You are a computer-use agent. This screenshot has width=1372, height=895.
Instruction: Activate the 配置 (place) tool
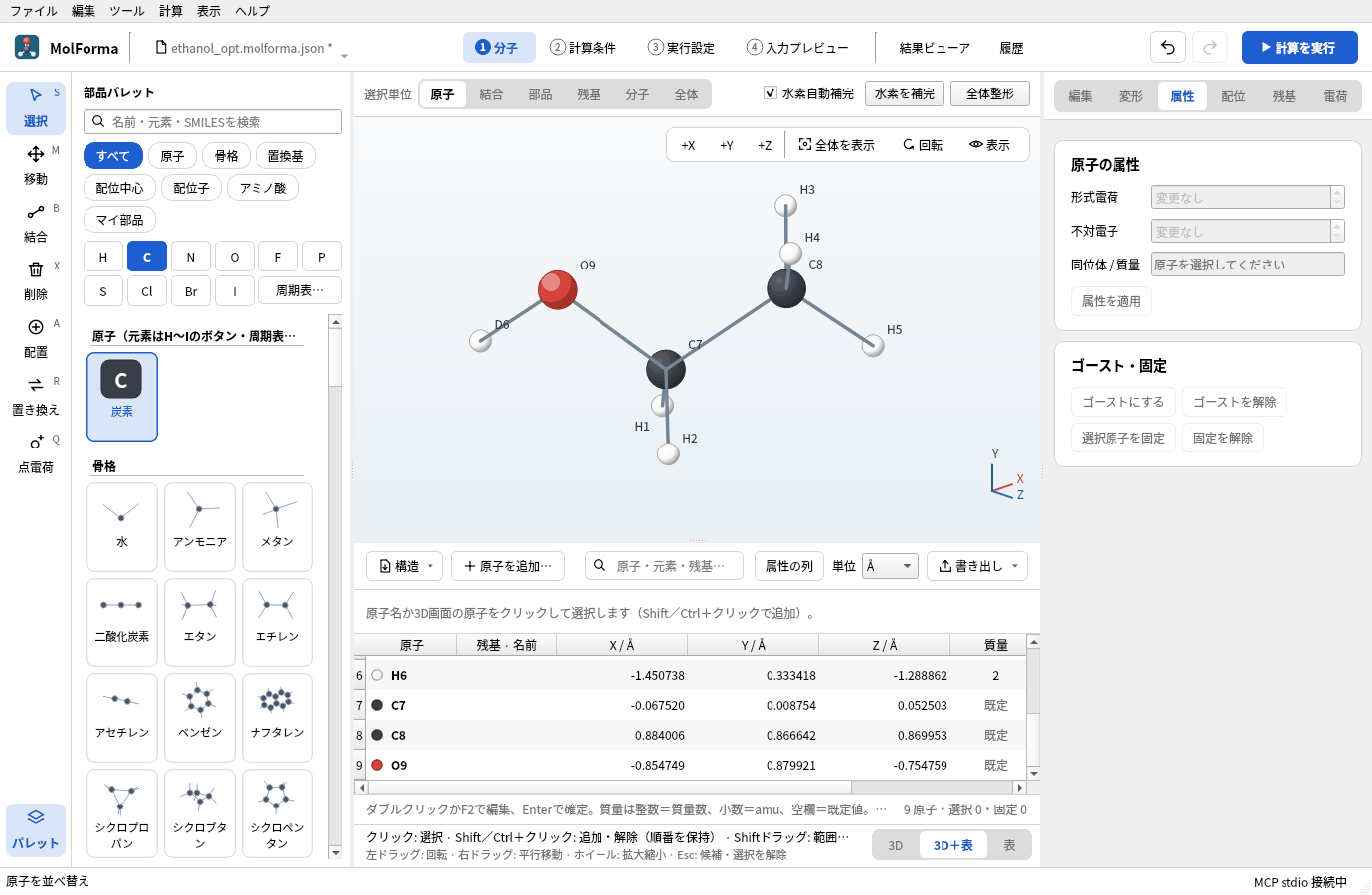(36, 339)
